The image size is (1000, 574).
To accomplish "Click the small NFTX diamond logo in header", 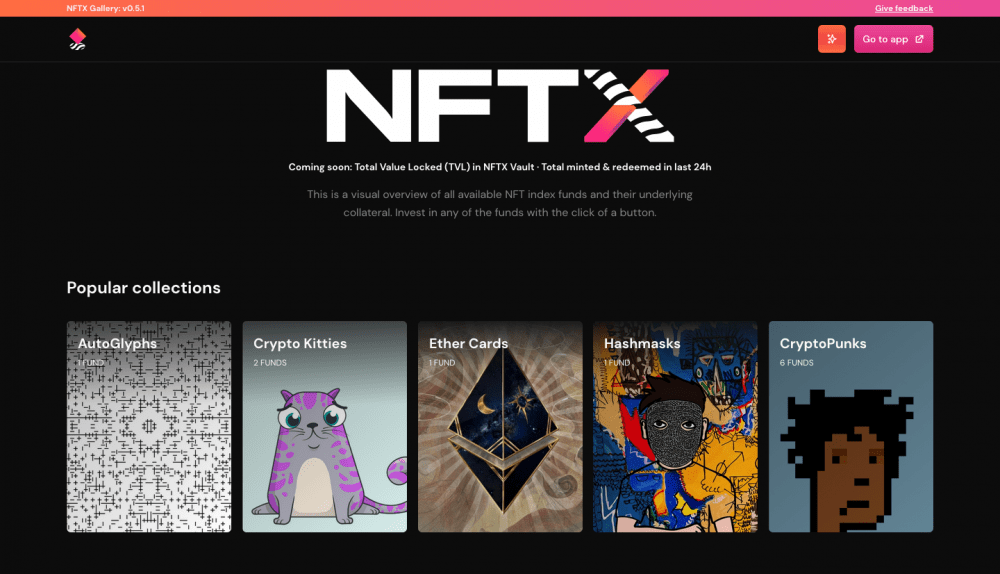I will [77, 39].
